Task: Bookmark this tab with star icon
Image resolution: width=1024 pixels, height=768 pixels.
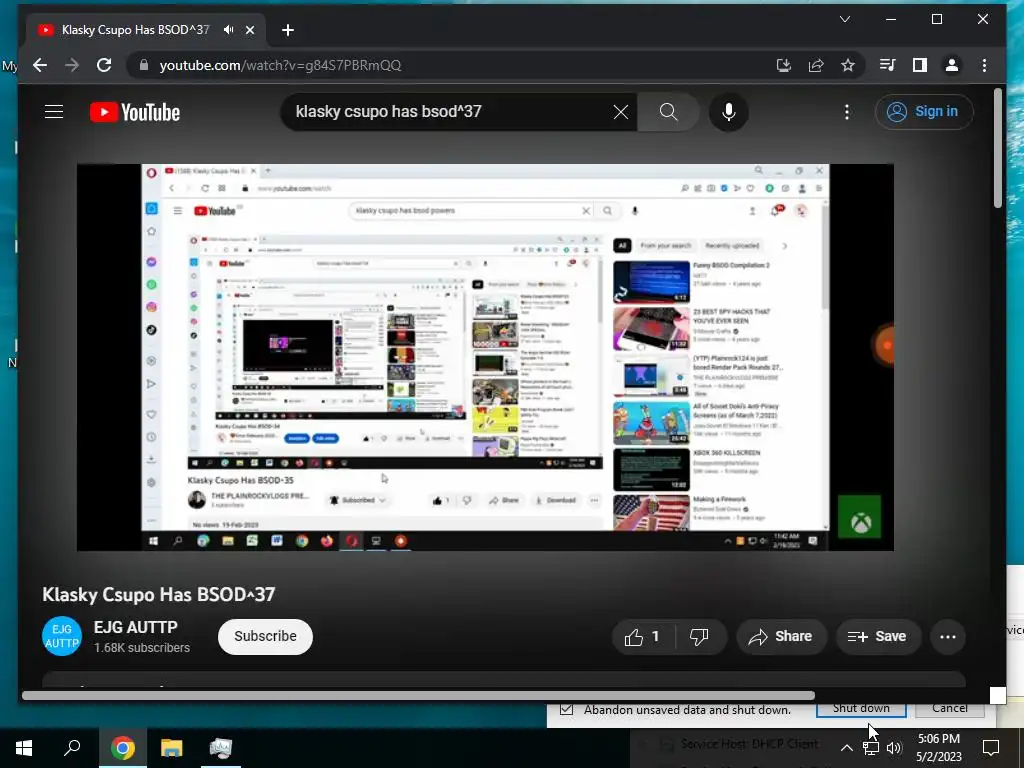Action: 848,65
